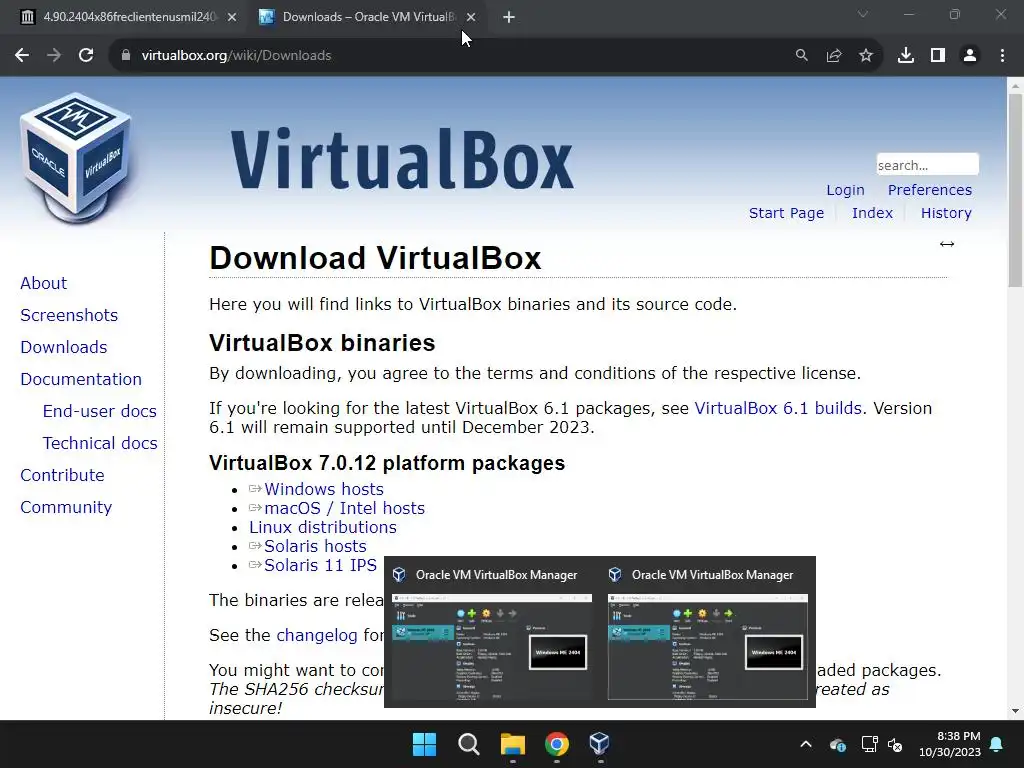Open About in the sidebar
This screenshot has height=768, width=1024.
click(x=43, y=283)
